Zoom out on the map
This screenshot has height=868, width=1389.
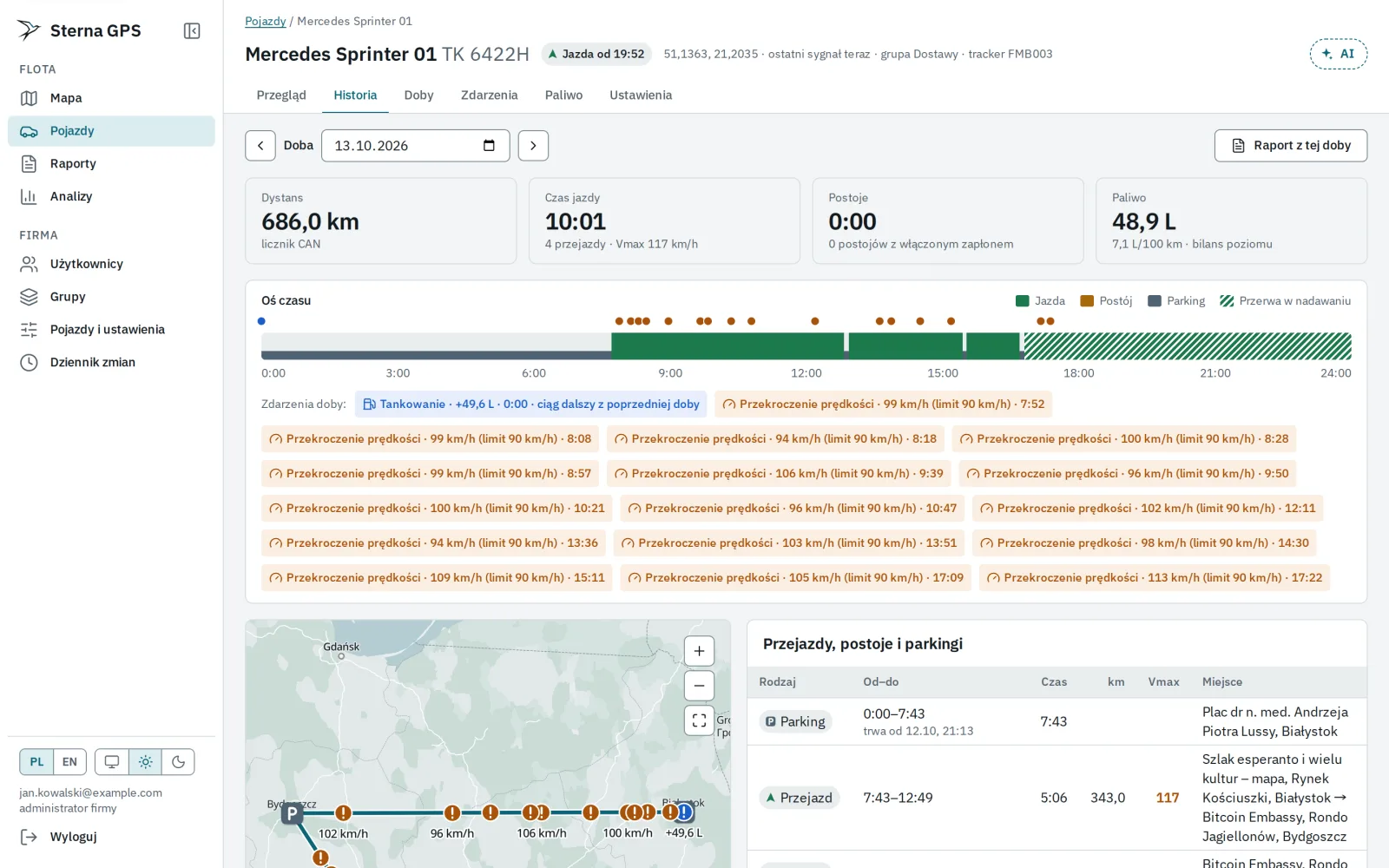pos(699,686)
